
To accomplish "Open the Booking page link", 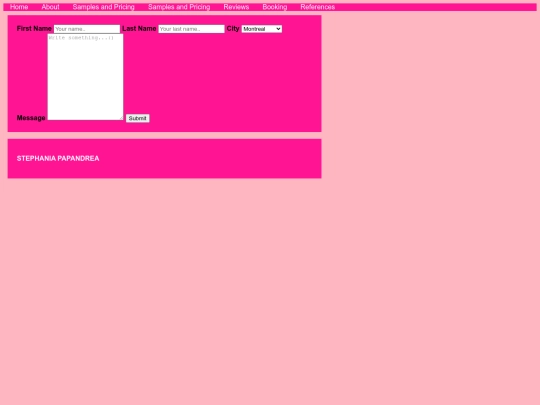I will pyautogui.click(x=274, y=7).
